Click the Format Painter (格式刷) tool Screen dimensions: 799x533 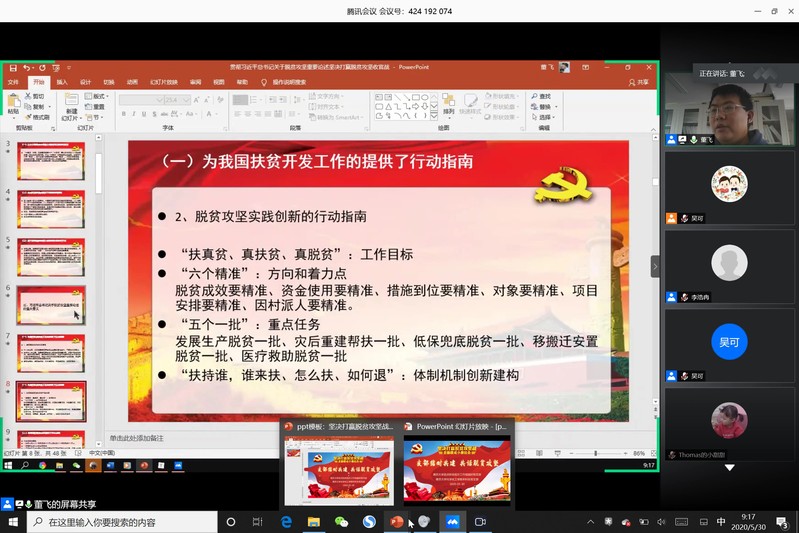pos(38,117)
